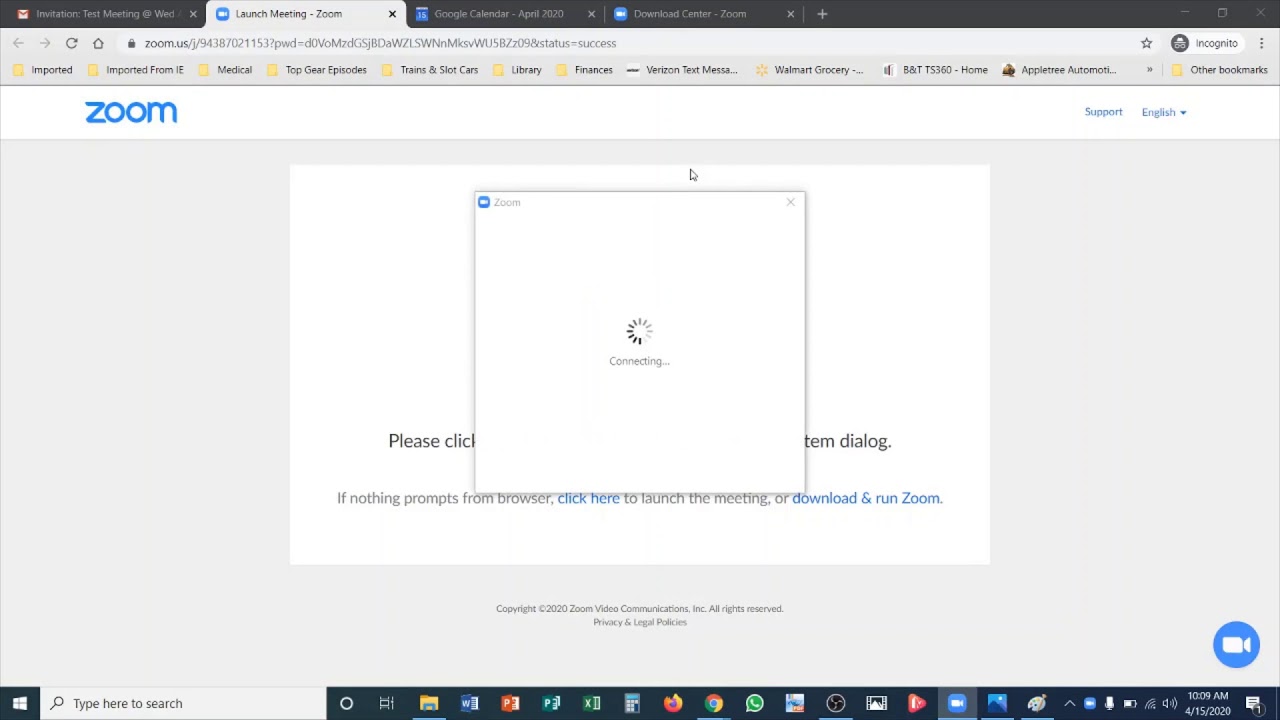
Task: Open the English language dropdown
Action: [x=1164, y=112]
